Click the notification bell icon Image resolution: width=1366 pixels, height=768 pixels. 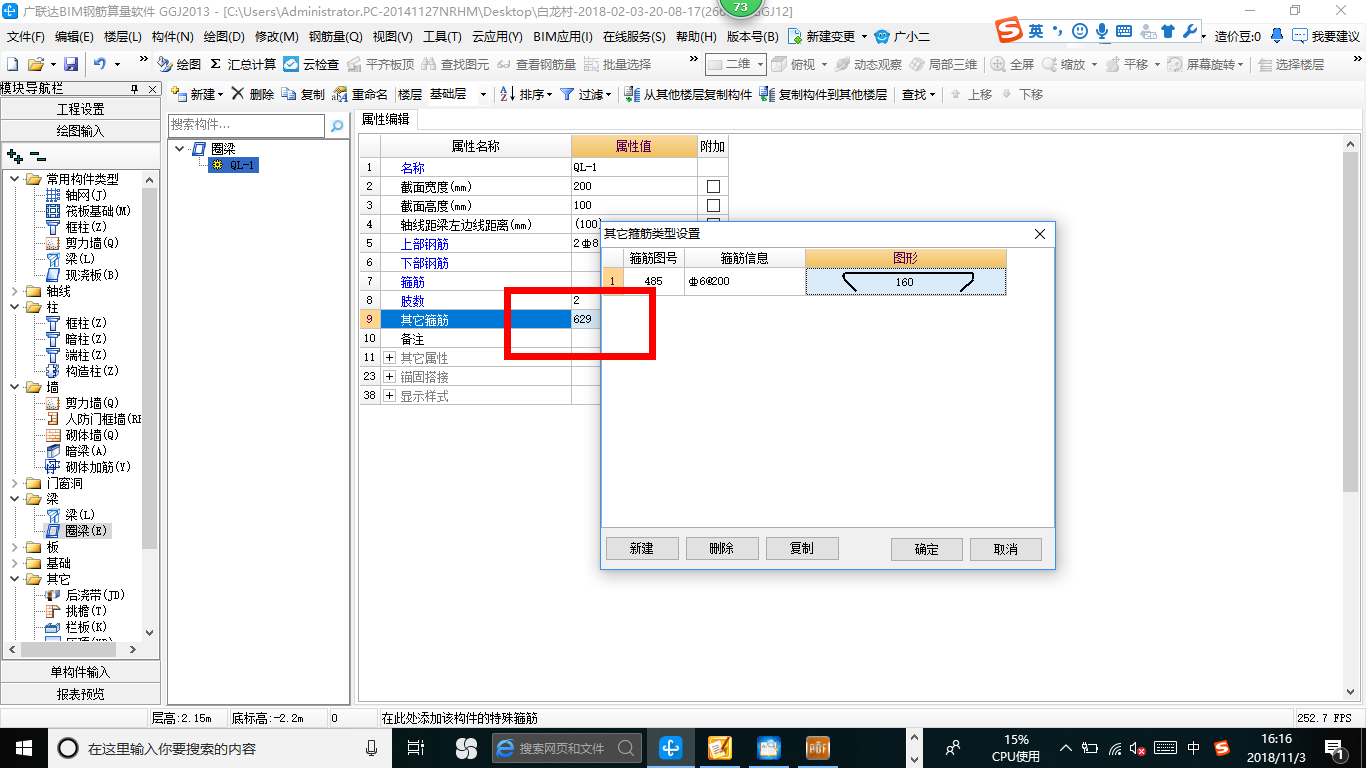click(x=1276, y=36)
